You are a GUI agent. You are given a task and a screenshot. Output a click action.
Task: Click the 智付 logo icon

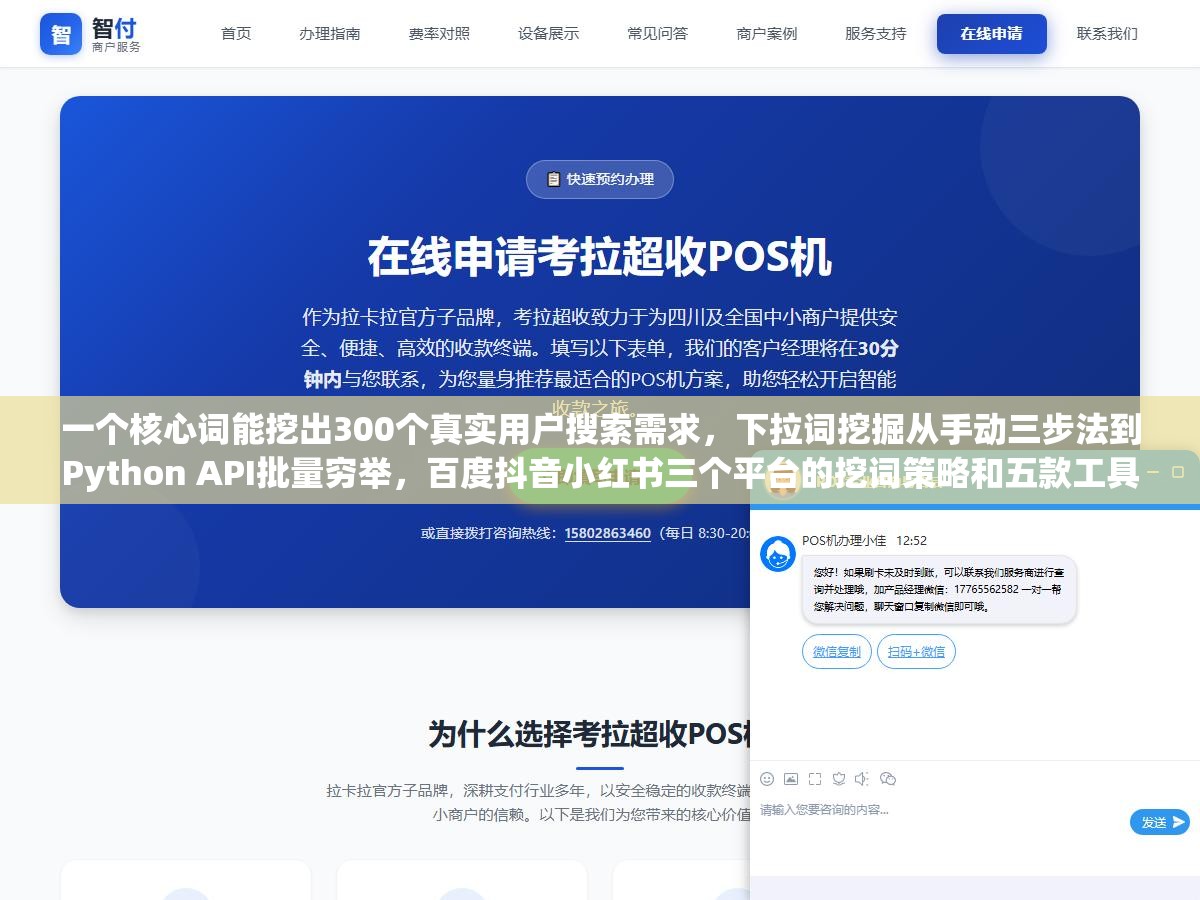[61, 34]
